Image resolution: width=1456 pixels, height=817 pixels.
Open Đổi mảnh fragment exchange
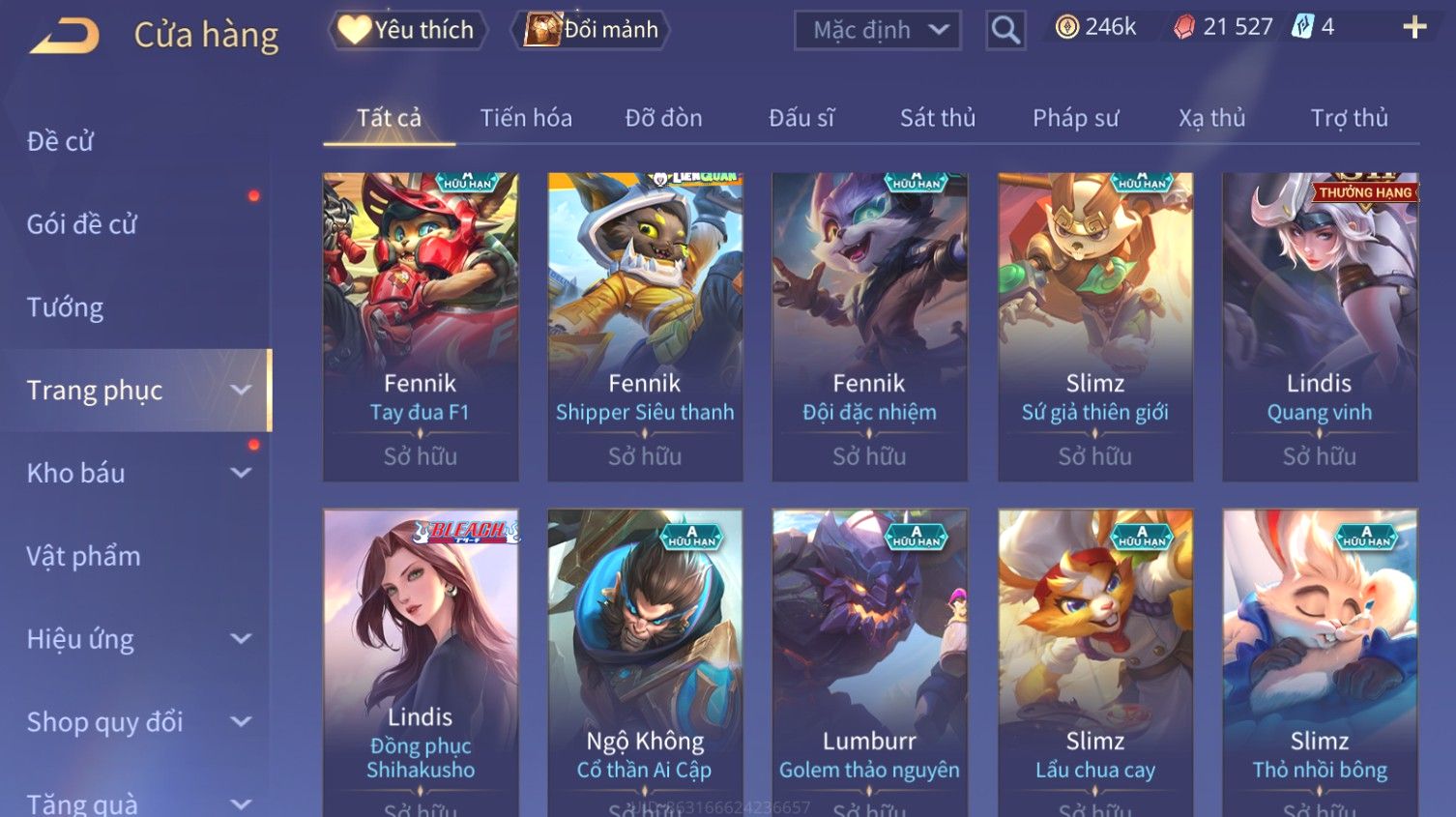click(591, 30)
